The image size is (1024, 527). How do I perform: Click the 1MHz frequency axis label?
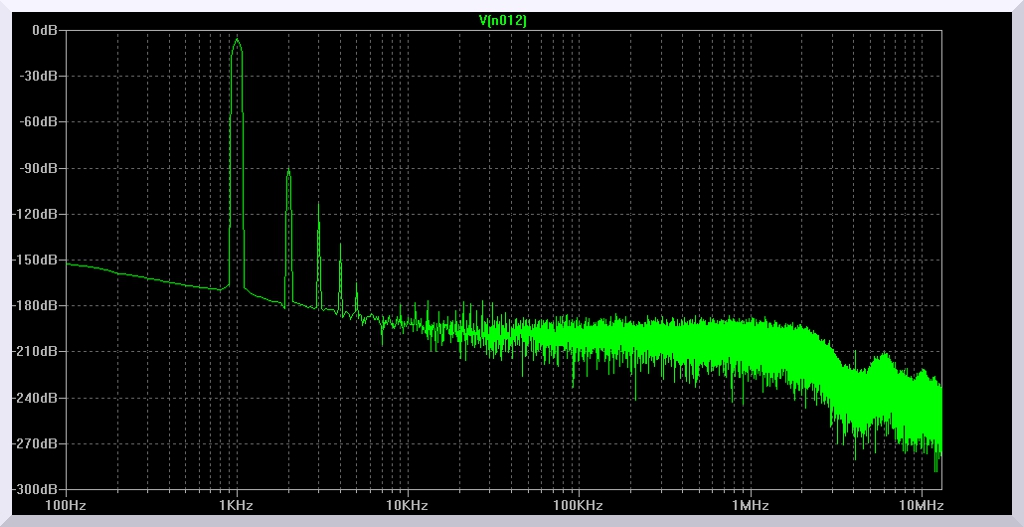click(749, 505)
